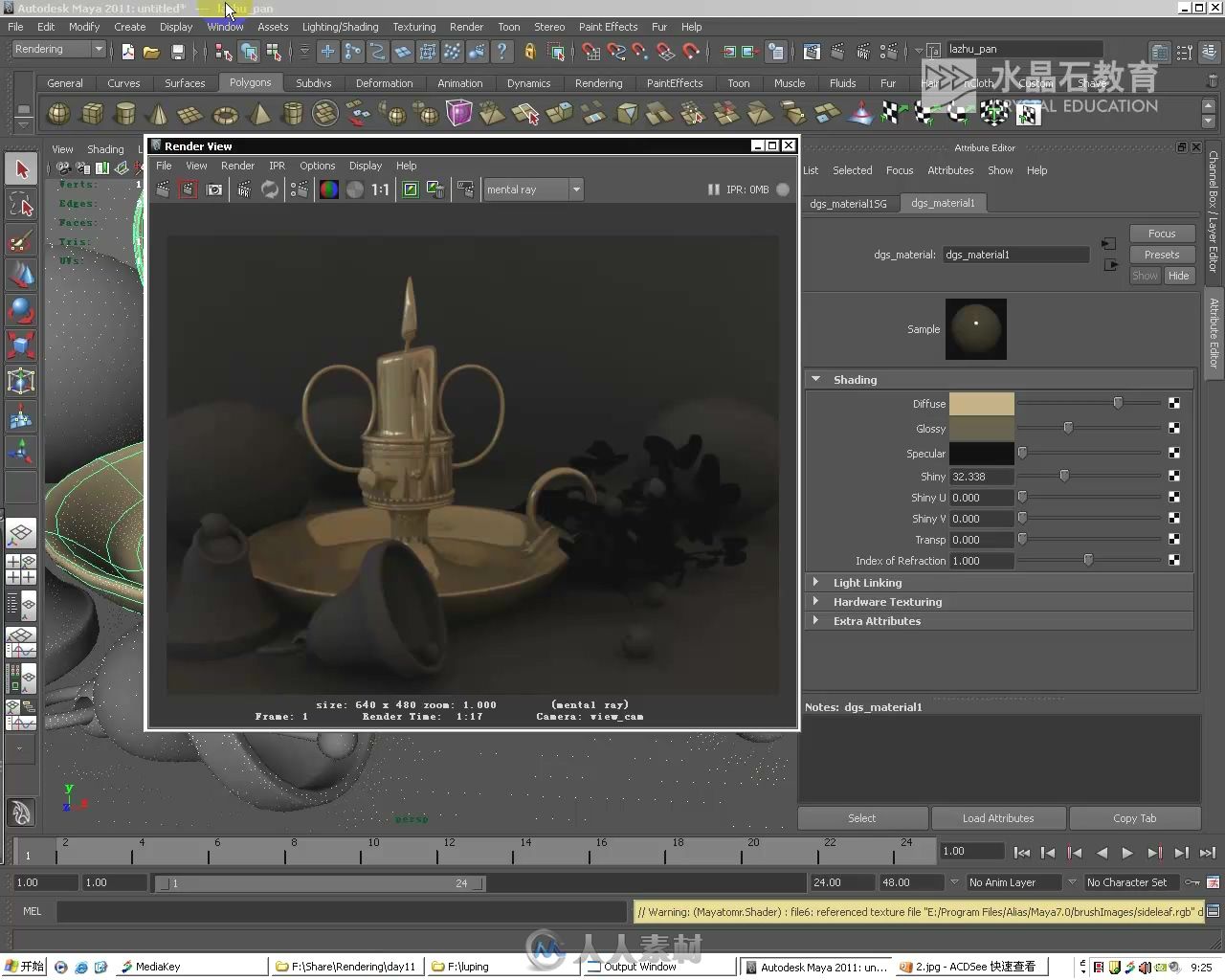The image size is (1225, 980).
Task: Display RGB channels in Render View
Action: [x=328, y=189]
